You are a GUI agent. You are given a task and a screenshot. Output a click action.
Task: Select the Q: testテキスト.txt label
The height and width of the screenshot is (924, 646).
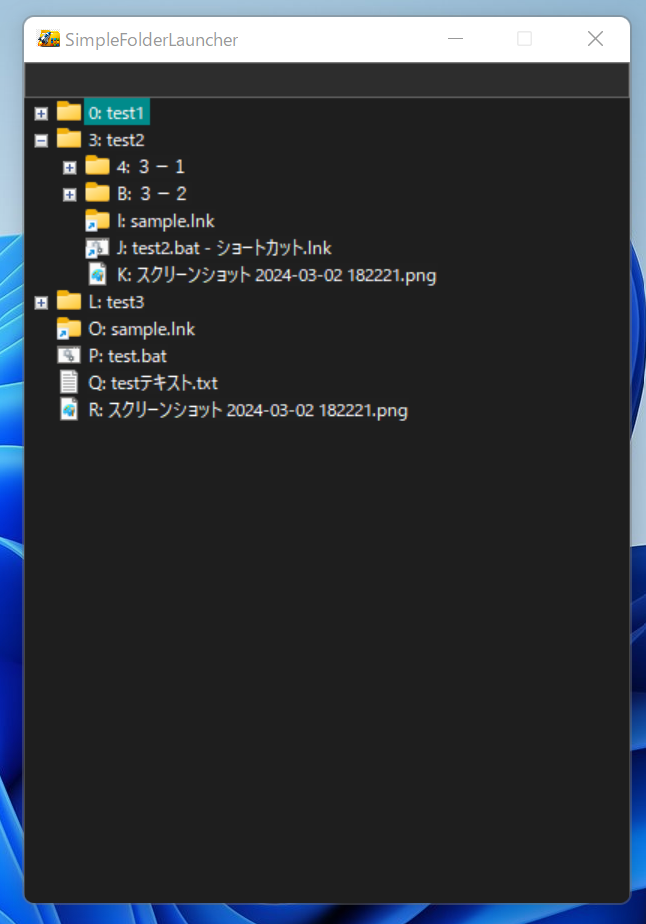click(152, 383)
